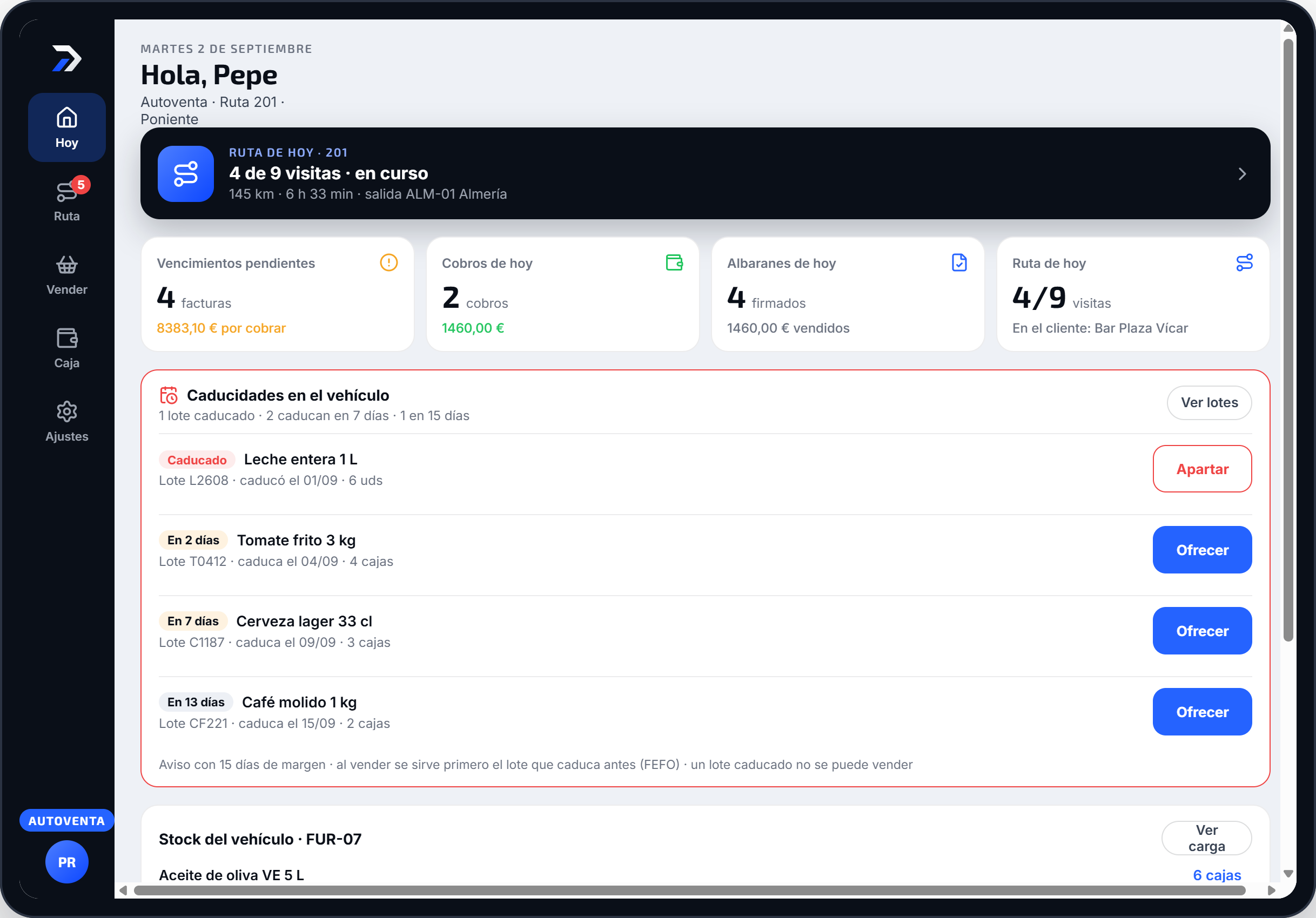Click Ofrecer for Café molido 1 kg
Screen dimensions: 1316x918
(1202, 711)
